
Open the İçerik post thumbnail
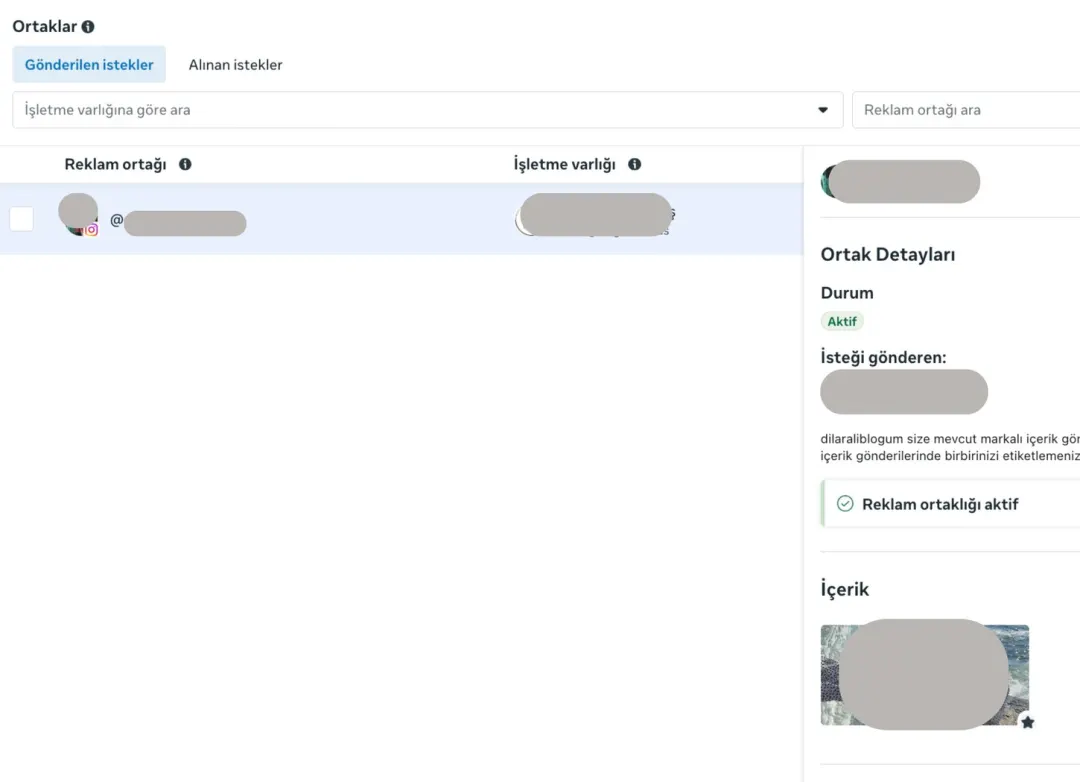(x=924, y=675)
